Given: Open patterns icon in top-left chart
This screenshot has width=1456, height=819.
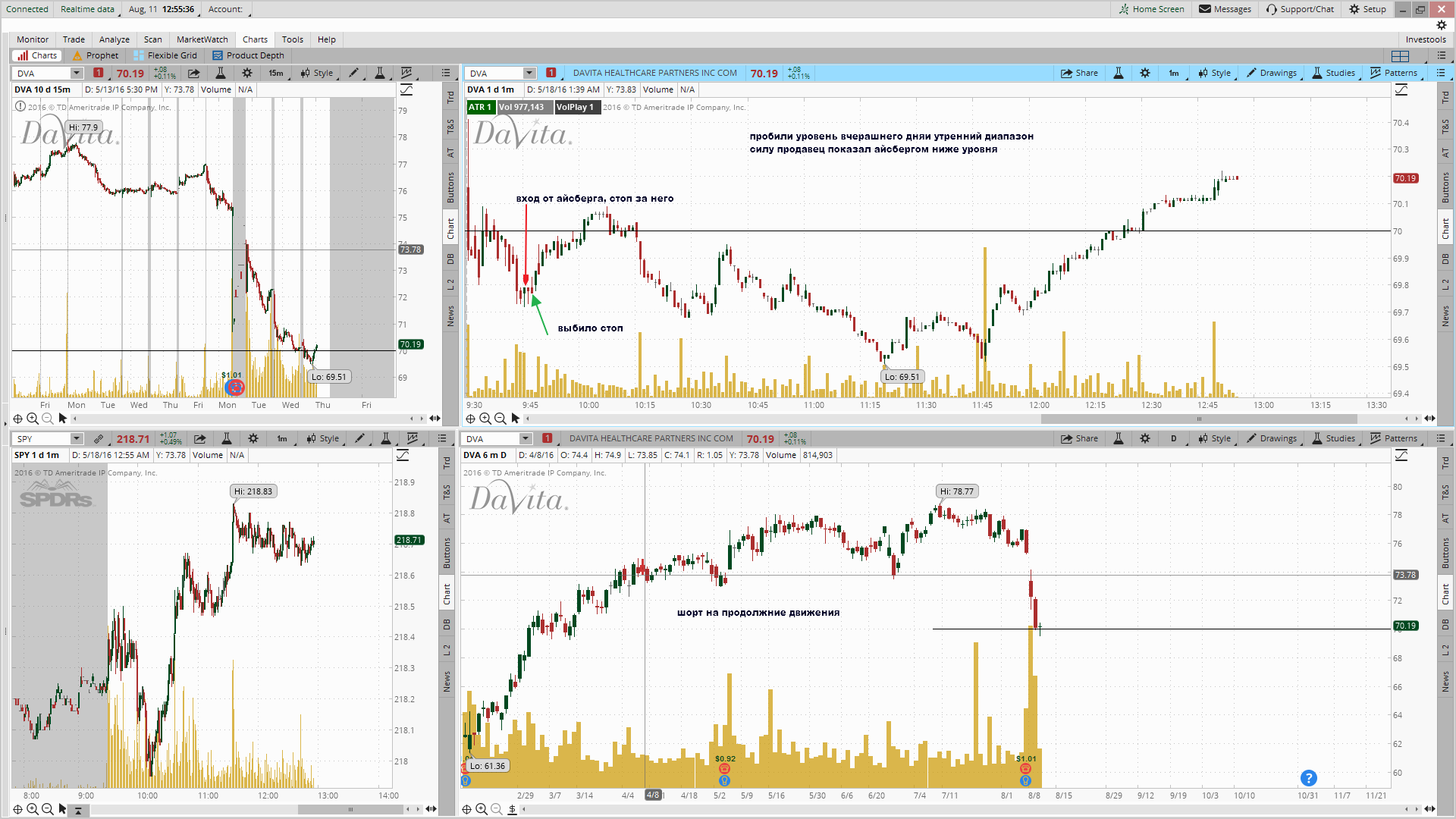Looking at the screenshot, I should [407, 74].
